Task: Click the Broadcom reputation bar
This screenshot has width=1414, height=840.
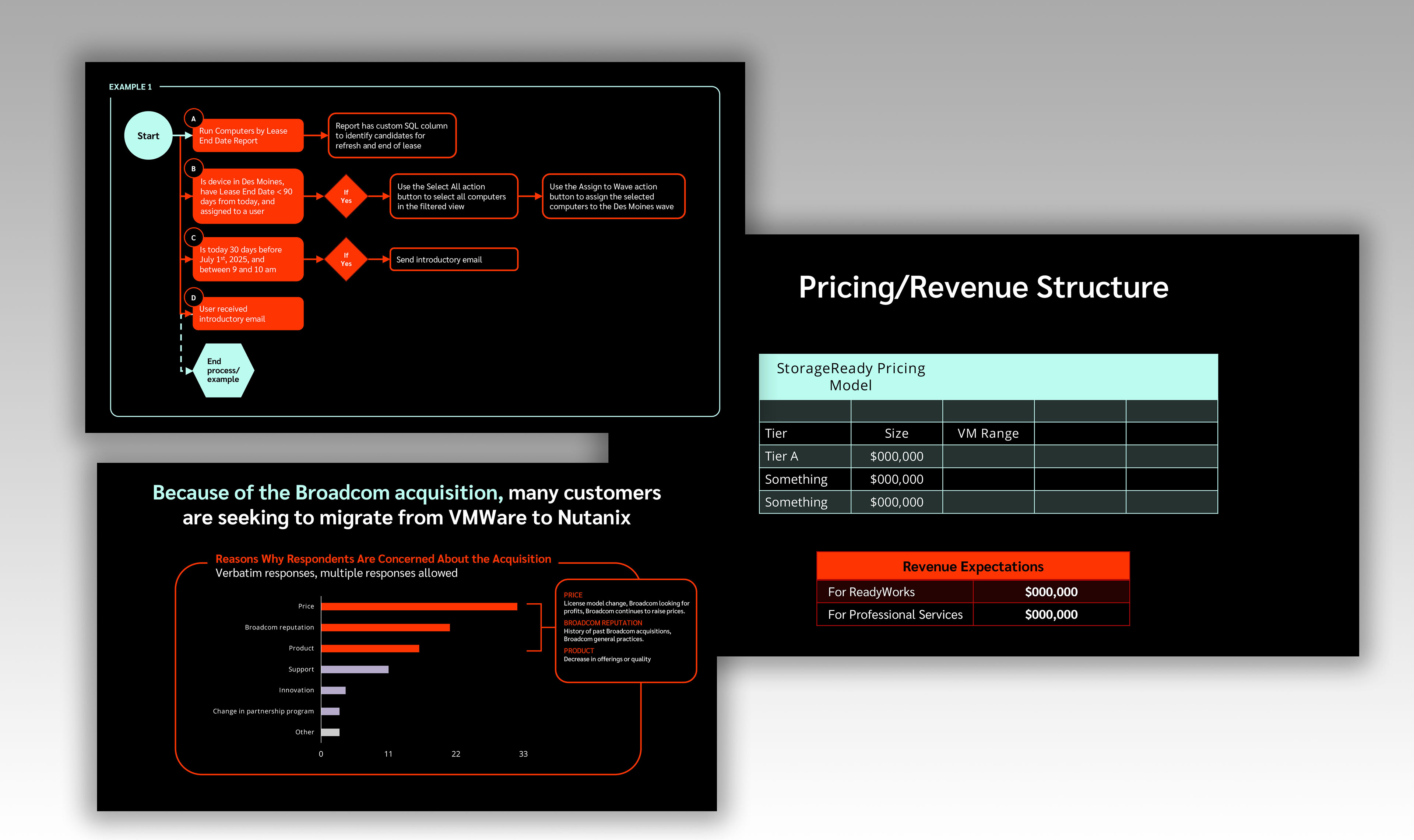Action: (x=385, y=627)
